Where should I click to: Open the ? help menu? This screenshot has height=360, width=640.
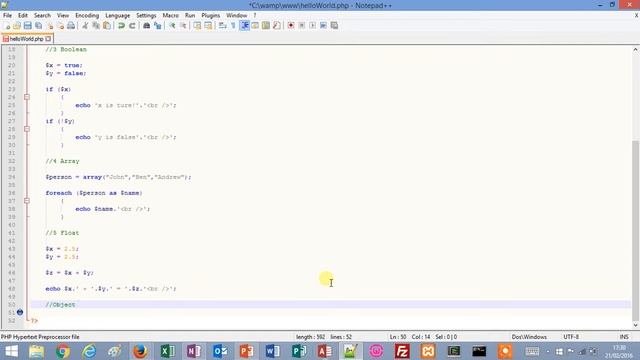[x=255, y=16]
